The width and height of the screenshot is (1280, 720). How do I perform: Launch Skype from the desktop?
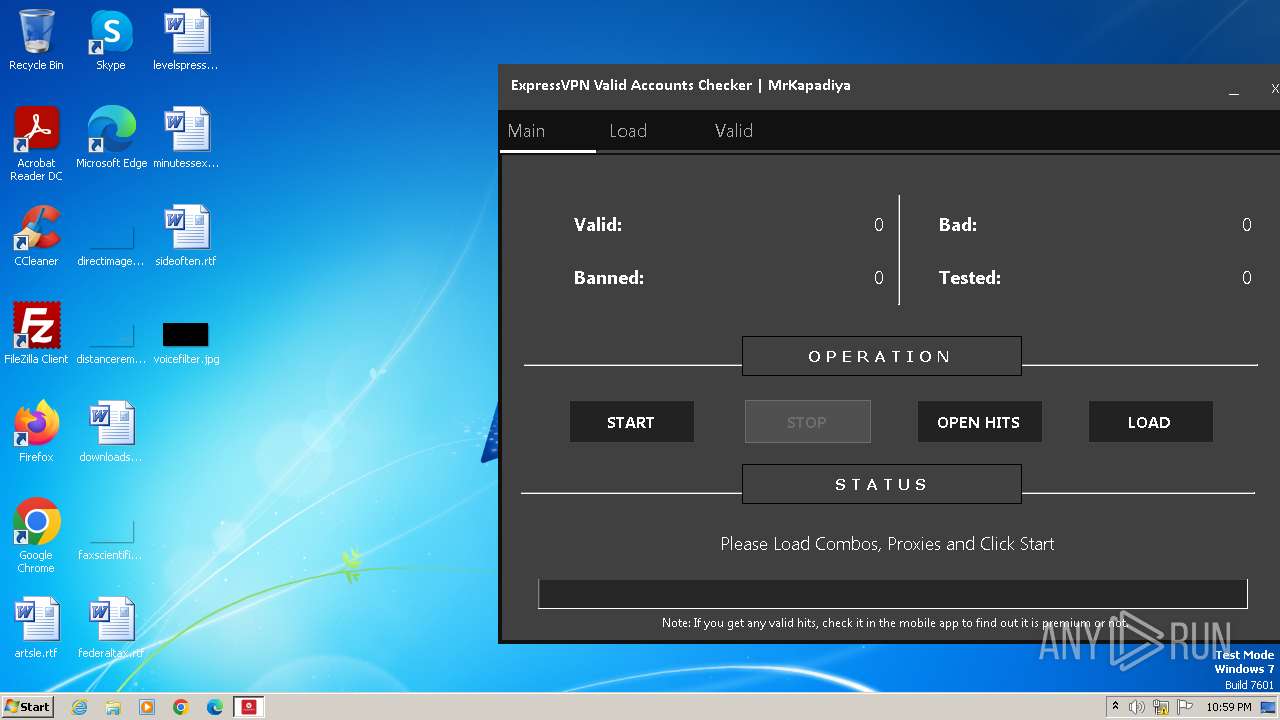coord(110,40)
